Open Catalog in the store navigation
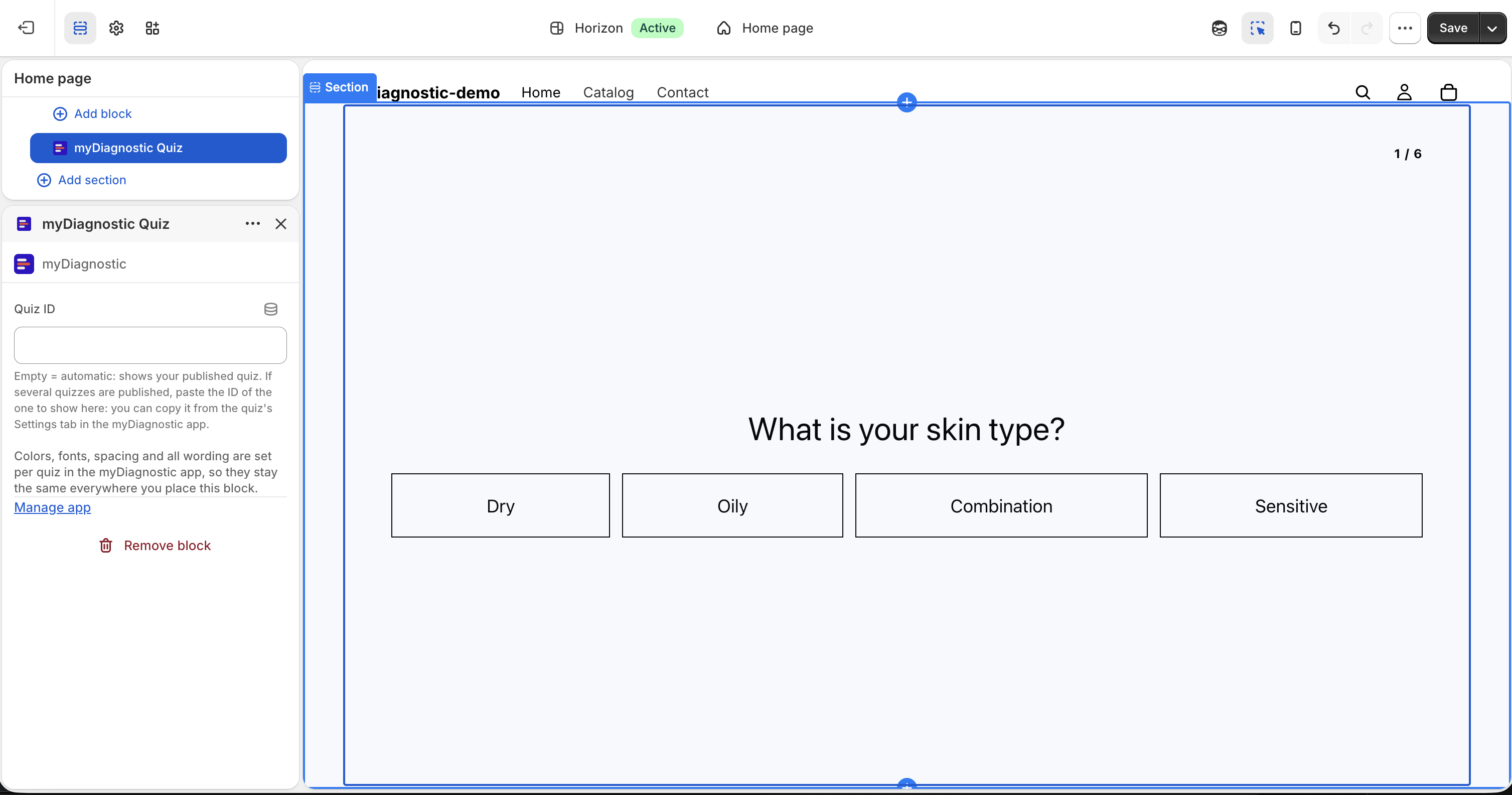The width and height of the screenshot is (1512, 795). [608, 92]
